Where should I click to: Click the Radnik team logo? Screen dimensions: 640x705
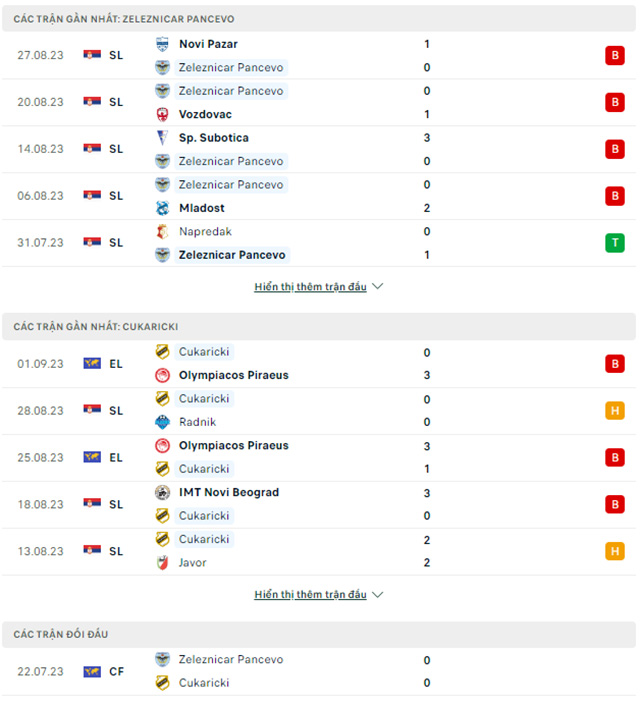point(162,422)
